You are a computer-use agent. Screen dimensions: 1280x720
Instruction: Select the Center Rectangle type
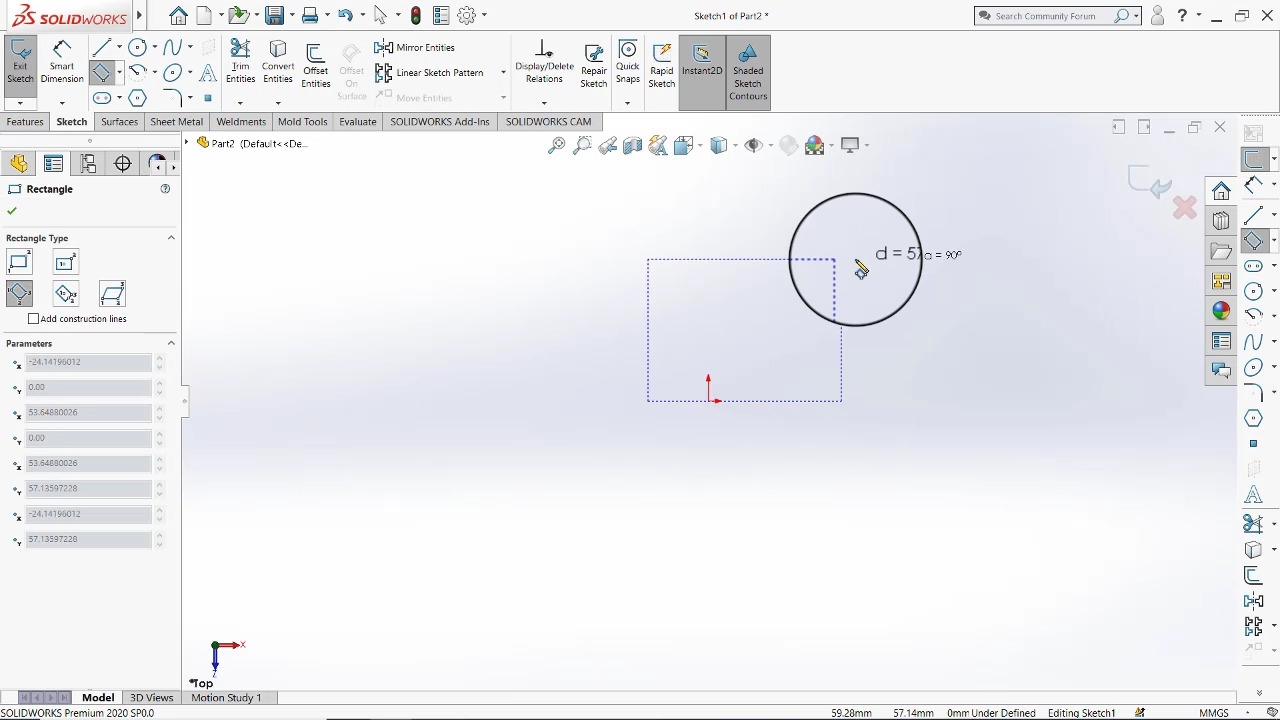pyautogui.click(x=65, y=263)
